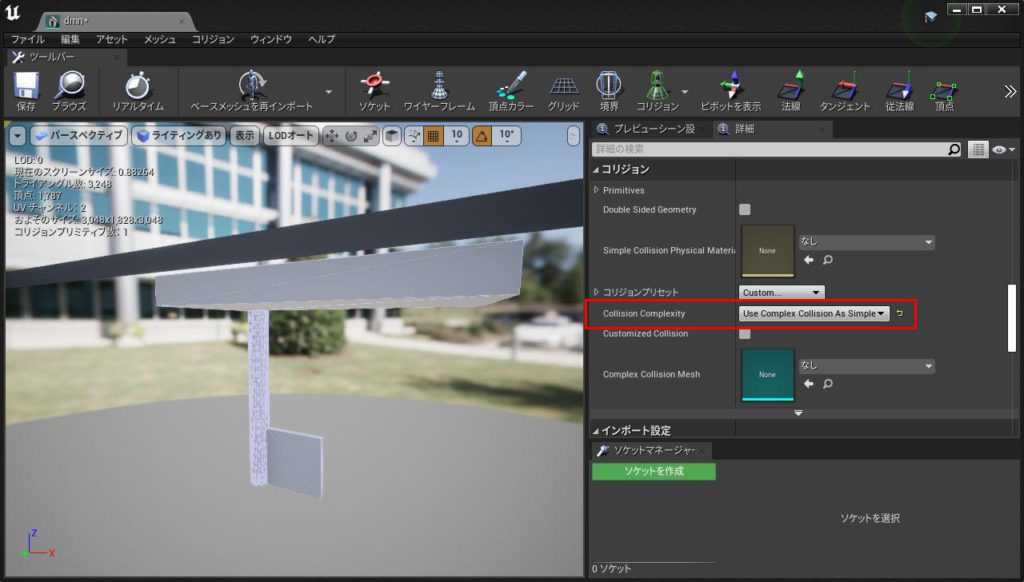The width and height of the screenshot is (1024, 582).
Task: Focus the 詳細の検索 search field
Action: coord(771,149)
